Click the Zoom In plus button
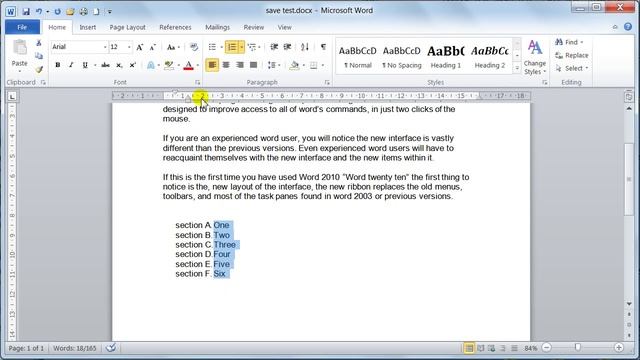The height and width of the screenshot is (360, 640). coord(618,348)
